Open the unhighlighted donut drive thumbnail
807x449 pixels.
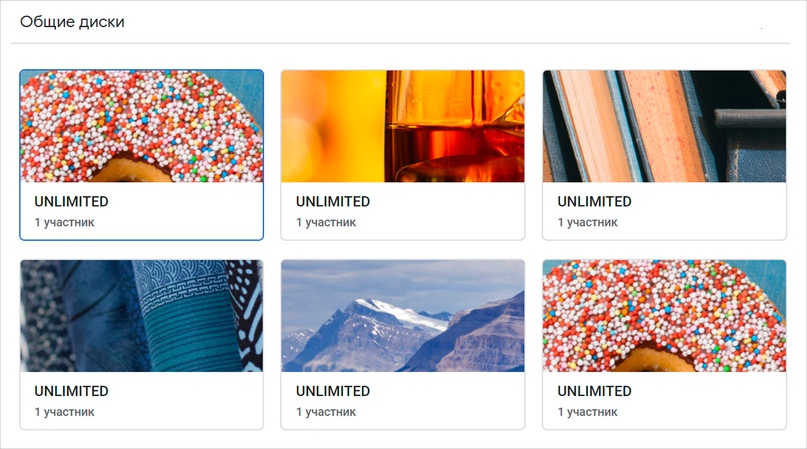click(664, 316)
